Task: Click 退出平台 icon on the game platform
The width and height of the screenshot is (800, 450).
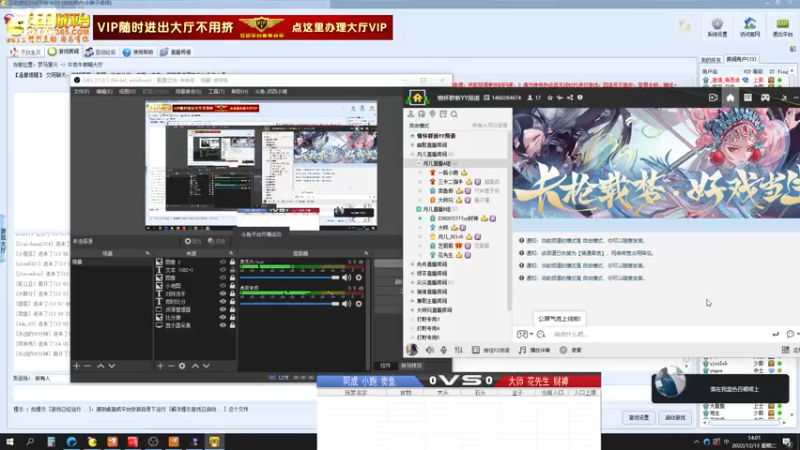Action: (782, 28)
